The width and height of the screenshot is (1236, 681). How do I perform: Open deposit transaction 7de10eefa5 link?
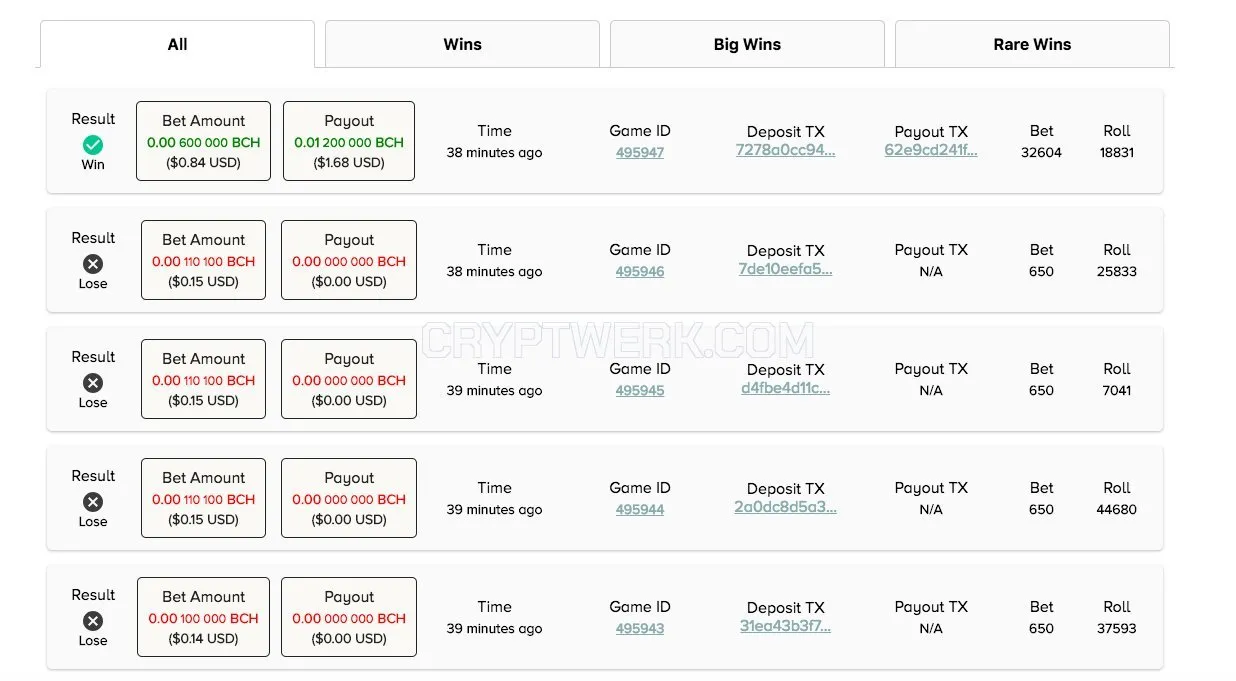click(x=785, y=269)
